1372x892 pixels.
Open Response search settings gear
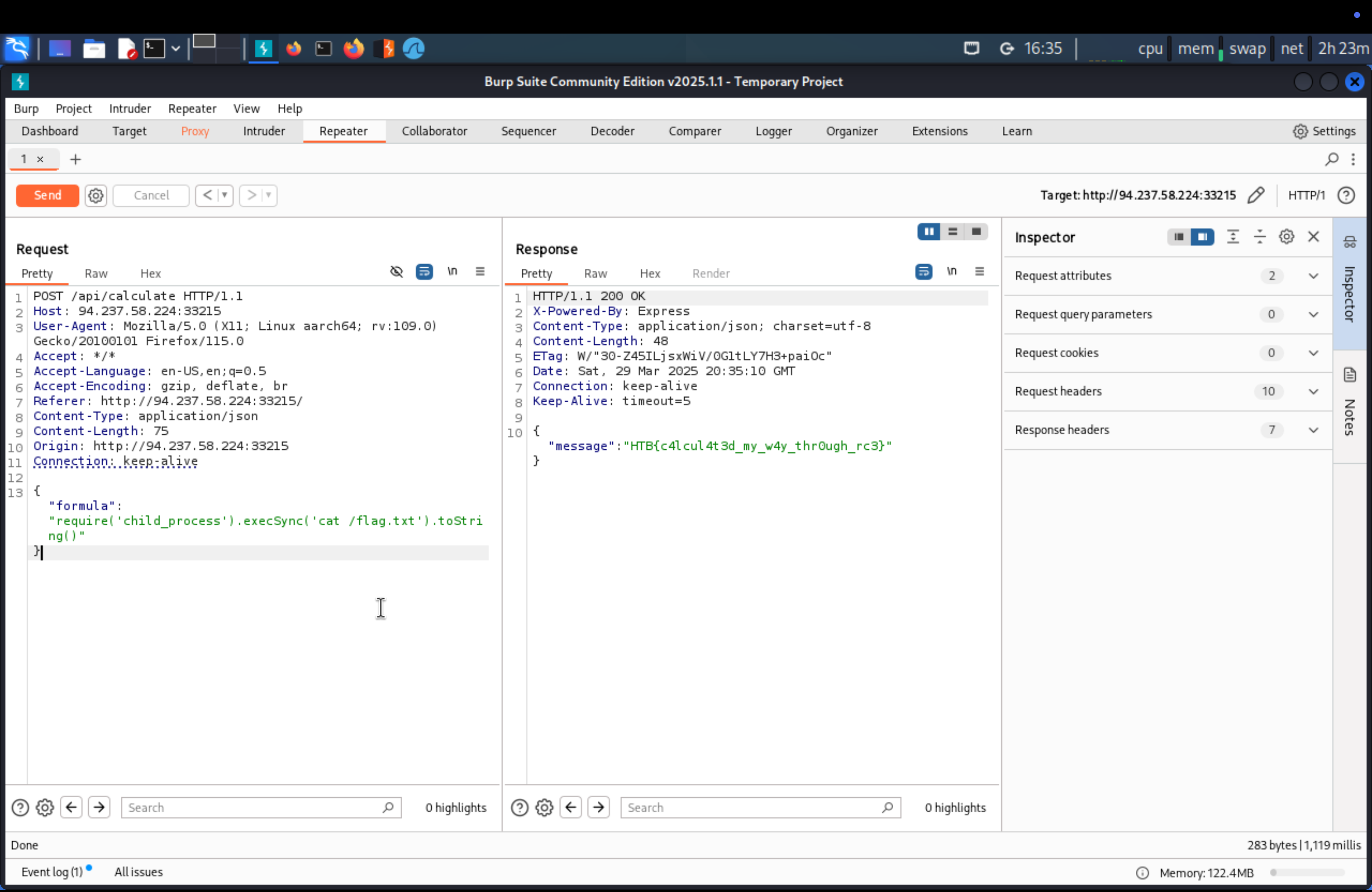(x=544, y=808)
